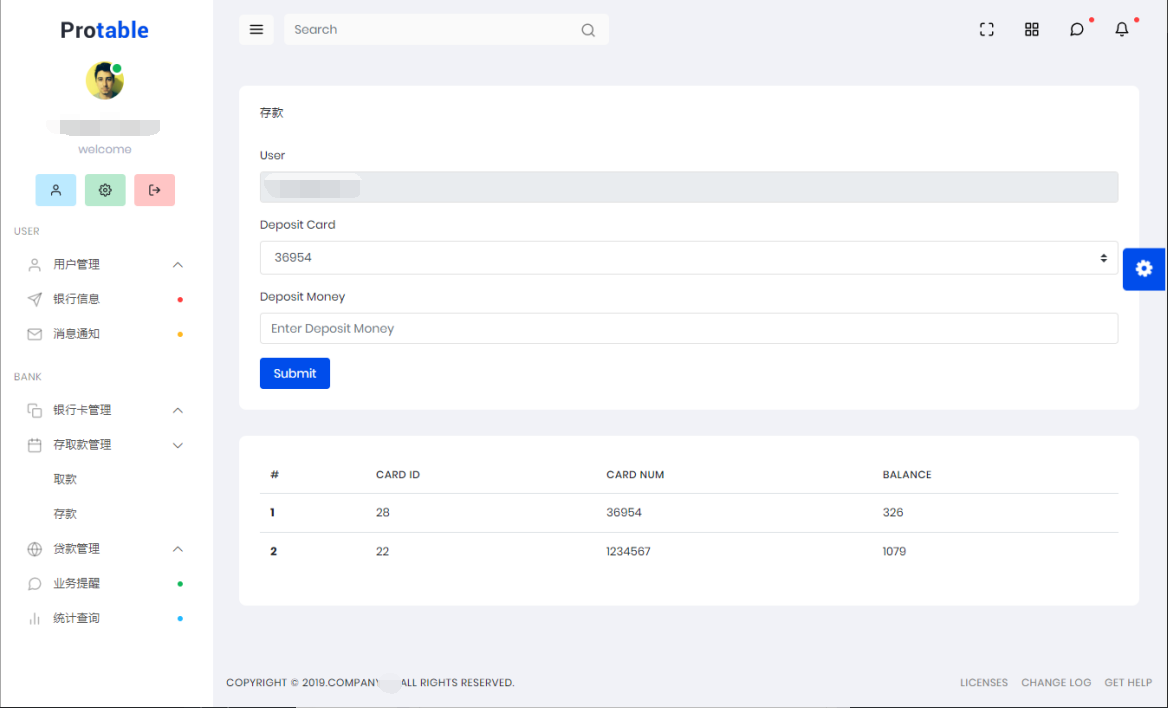This screenshot has height=708, width=1168.
Task: Click the user avatar picture
Action: pyautogui.click(x=104, y=80)
